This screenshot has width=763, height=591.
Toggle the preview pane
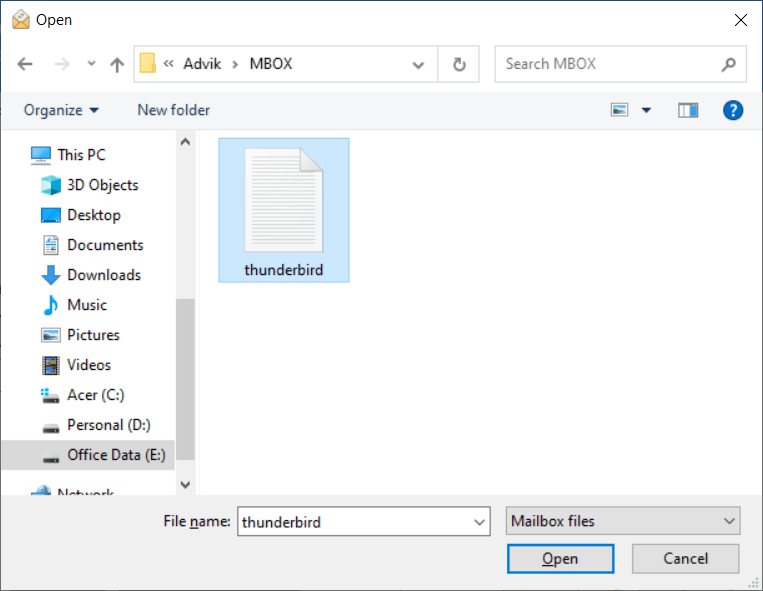click(x=688, y=110)
